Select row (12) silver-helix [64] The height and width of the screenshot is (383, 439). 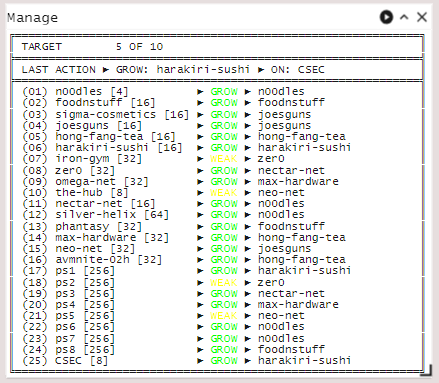click(x=187, y=214)
